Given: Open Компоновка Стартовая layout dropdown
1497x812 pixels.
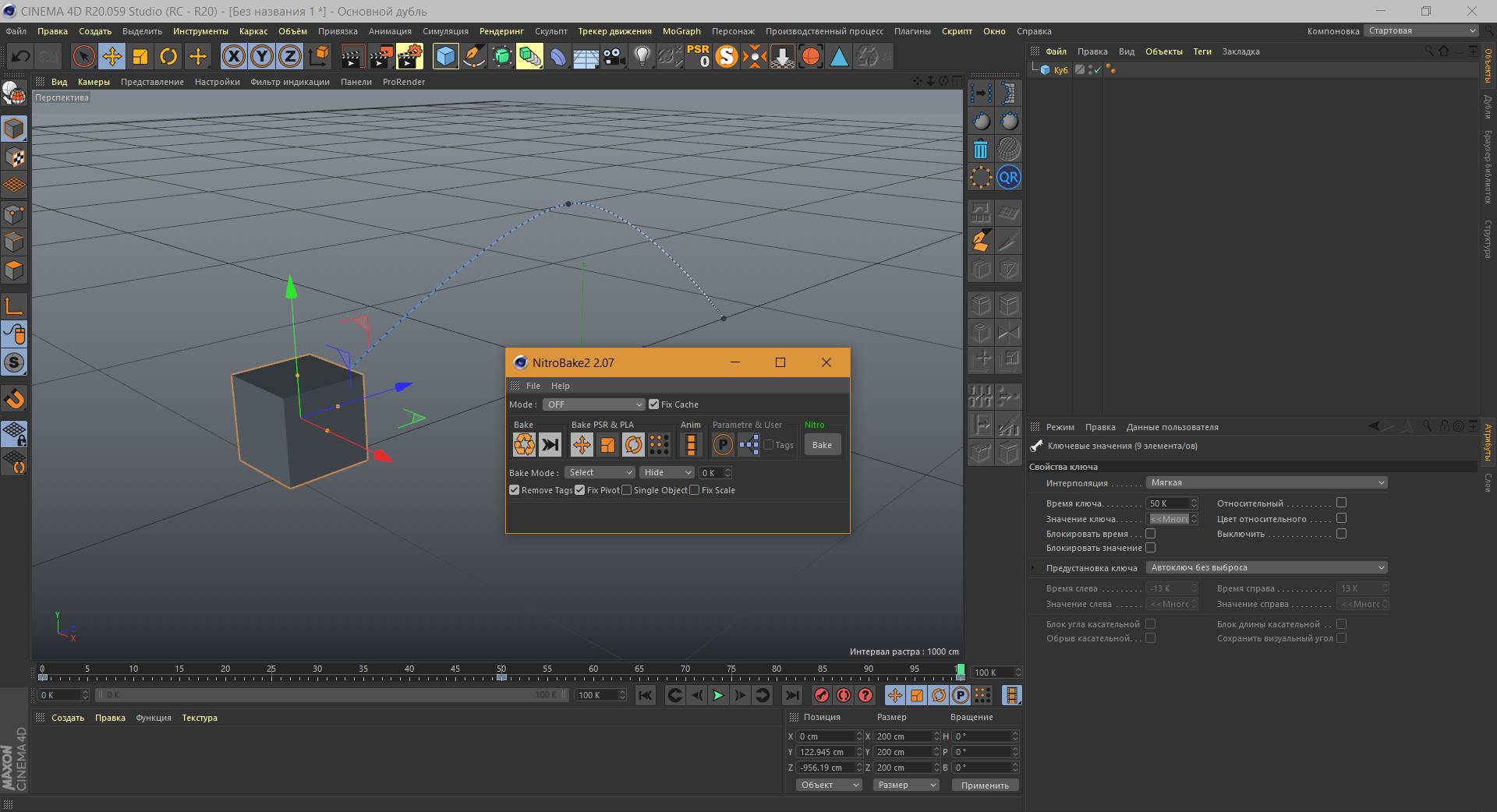Looking at the screenshot, I should (1421, 31).
